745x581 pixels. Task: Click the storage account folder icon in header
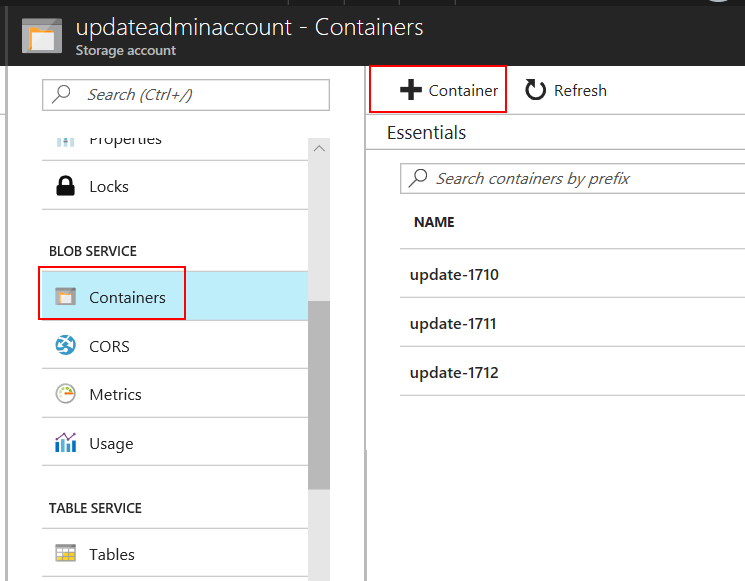(42, 36)
